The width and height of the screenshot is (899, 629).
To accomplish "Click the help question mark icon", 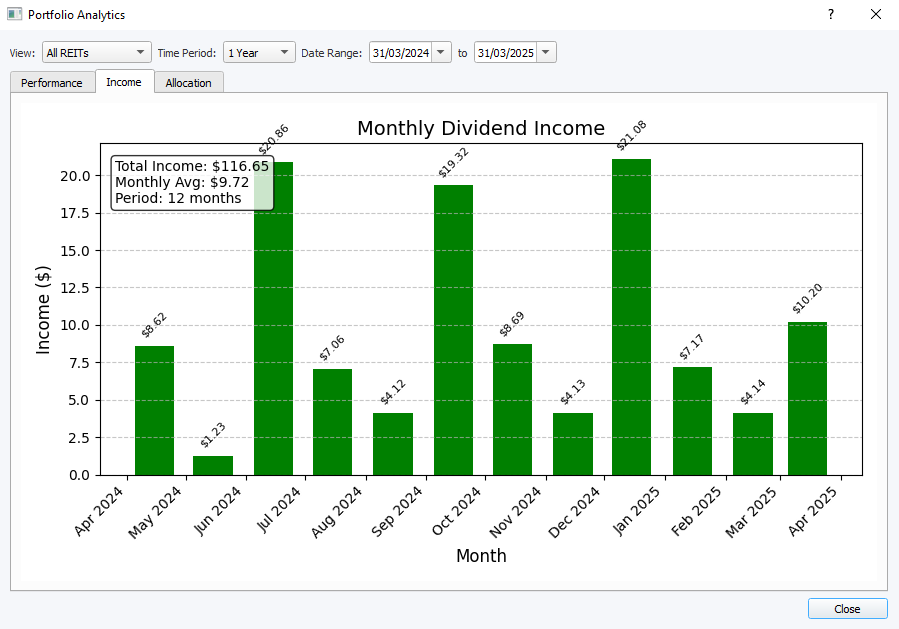I will tap(829, 14).
